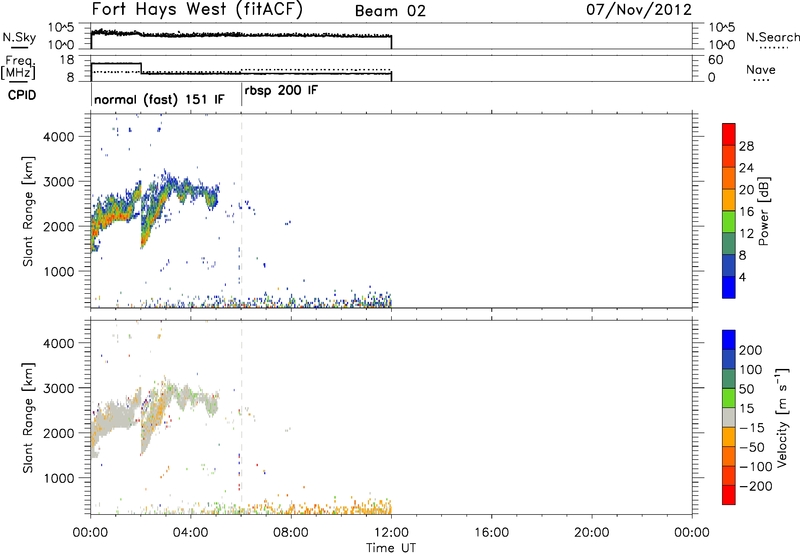Click the 'Nave' legend label
Image resolution: width=800 pixels, height=554 pixels.
pos(761,69)
